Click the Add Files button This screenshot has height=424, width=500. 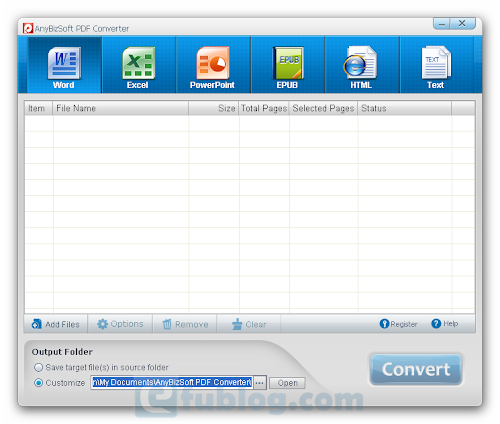[56, 324]
